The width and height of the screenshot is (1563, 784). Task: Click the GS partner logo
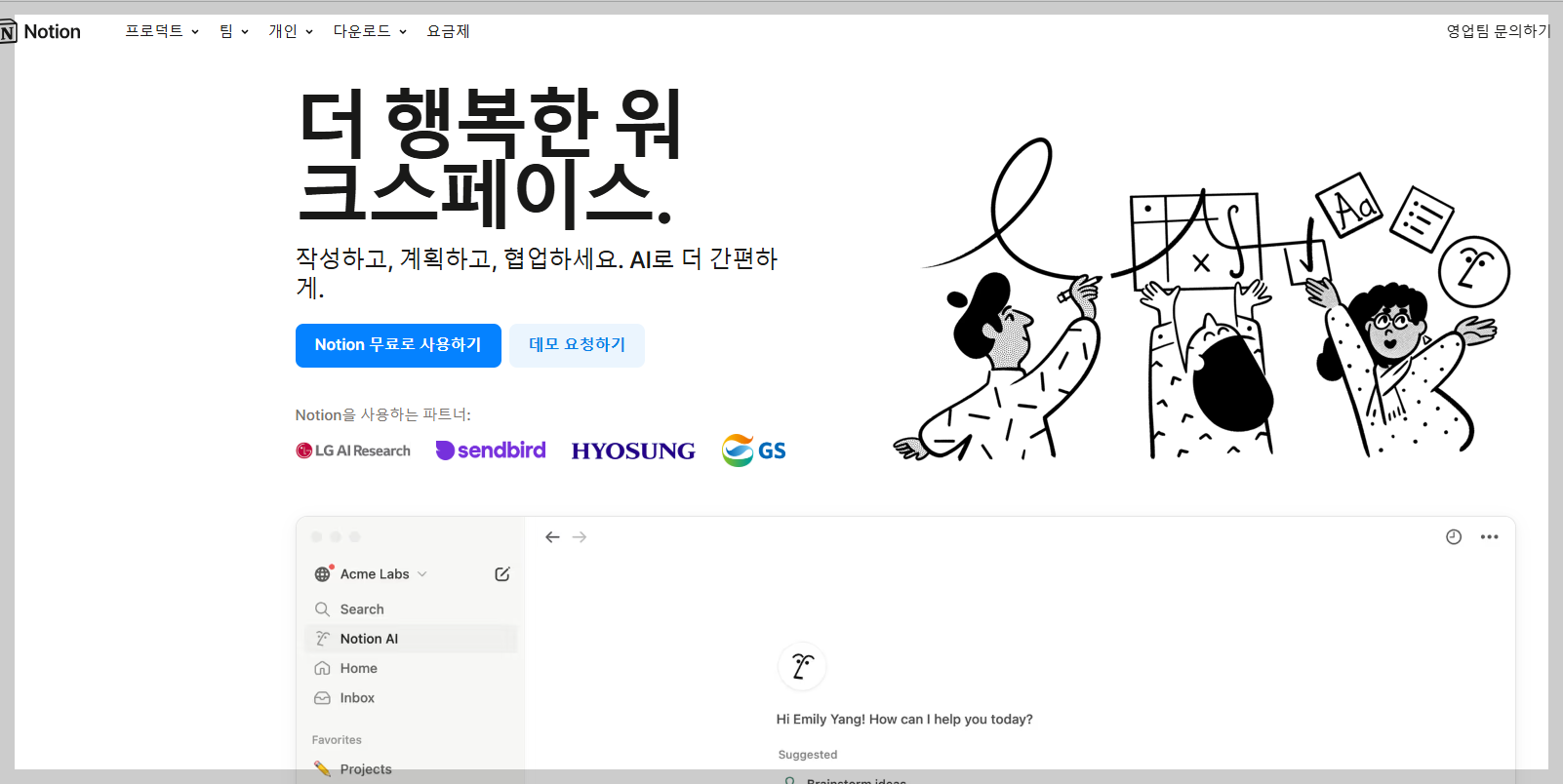(x=754, y=451)
